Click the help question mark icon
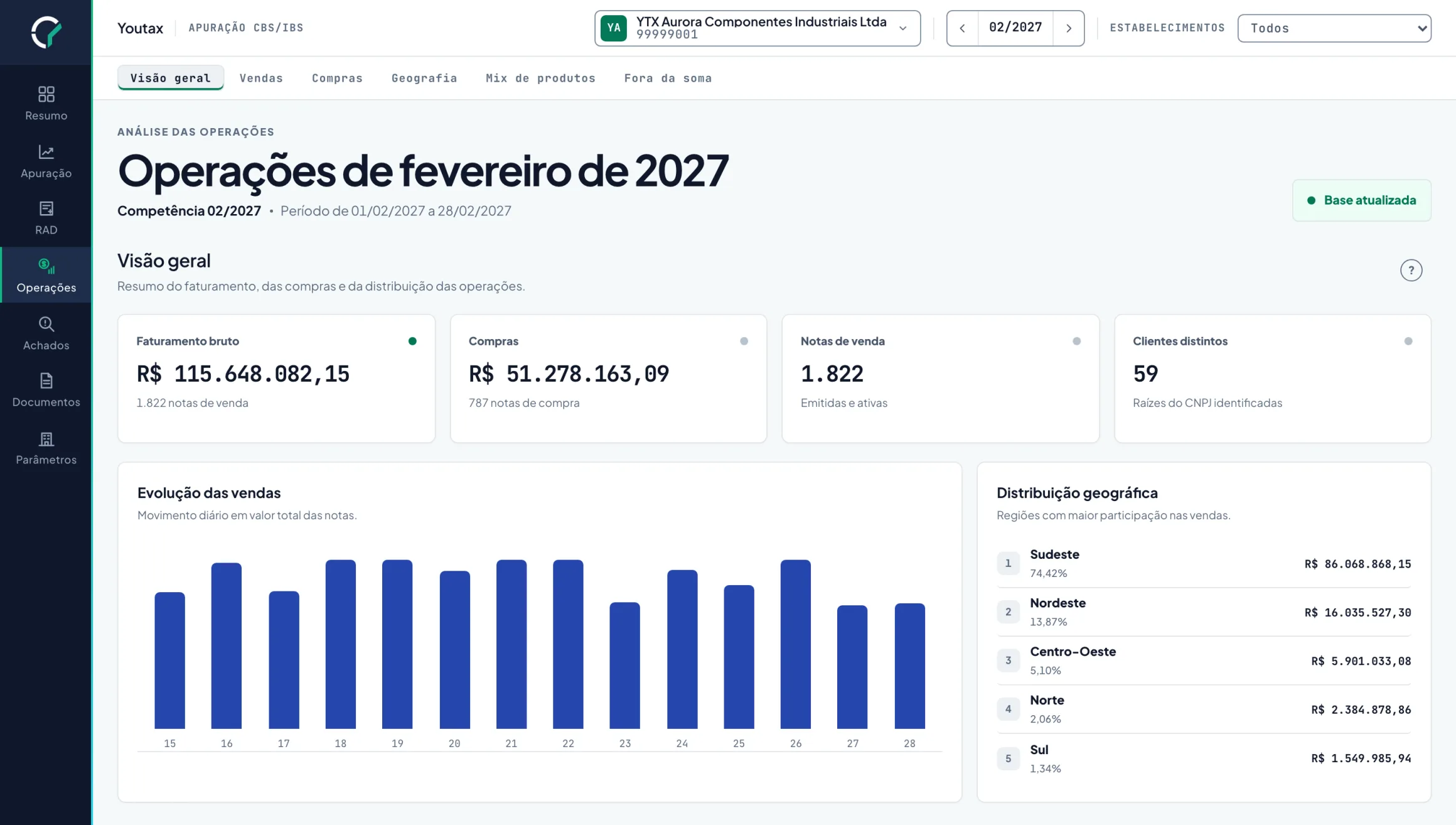Image resolution: width=1456 pixels, height=825 pixels. (x=1411, y=271)
